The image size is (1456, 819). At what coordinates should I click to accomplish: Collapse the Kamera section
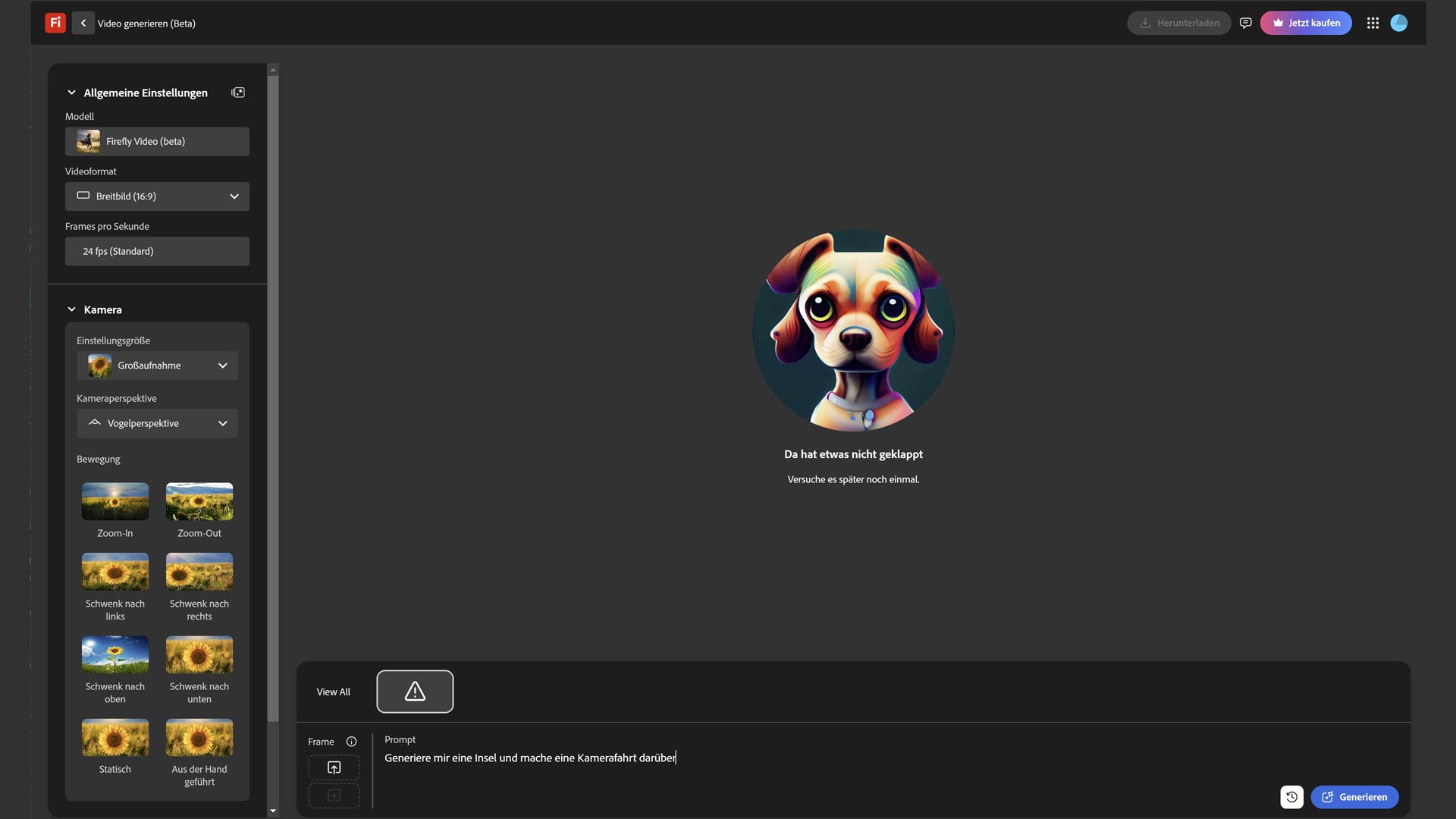(x=72, y=309)
